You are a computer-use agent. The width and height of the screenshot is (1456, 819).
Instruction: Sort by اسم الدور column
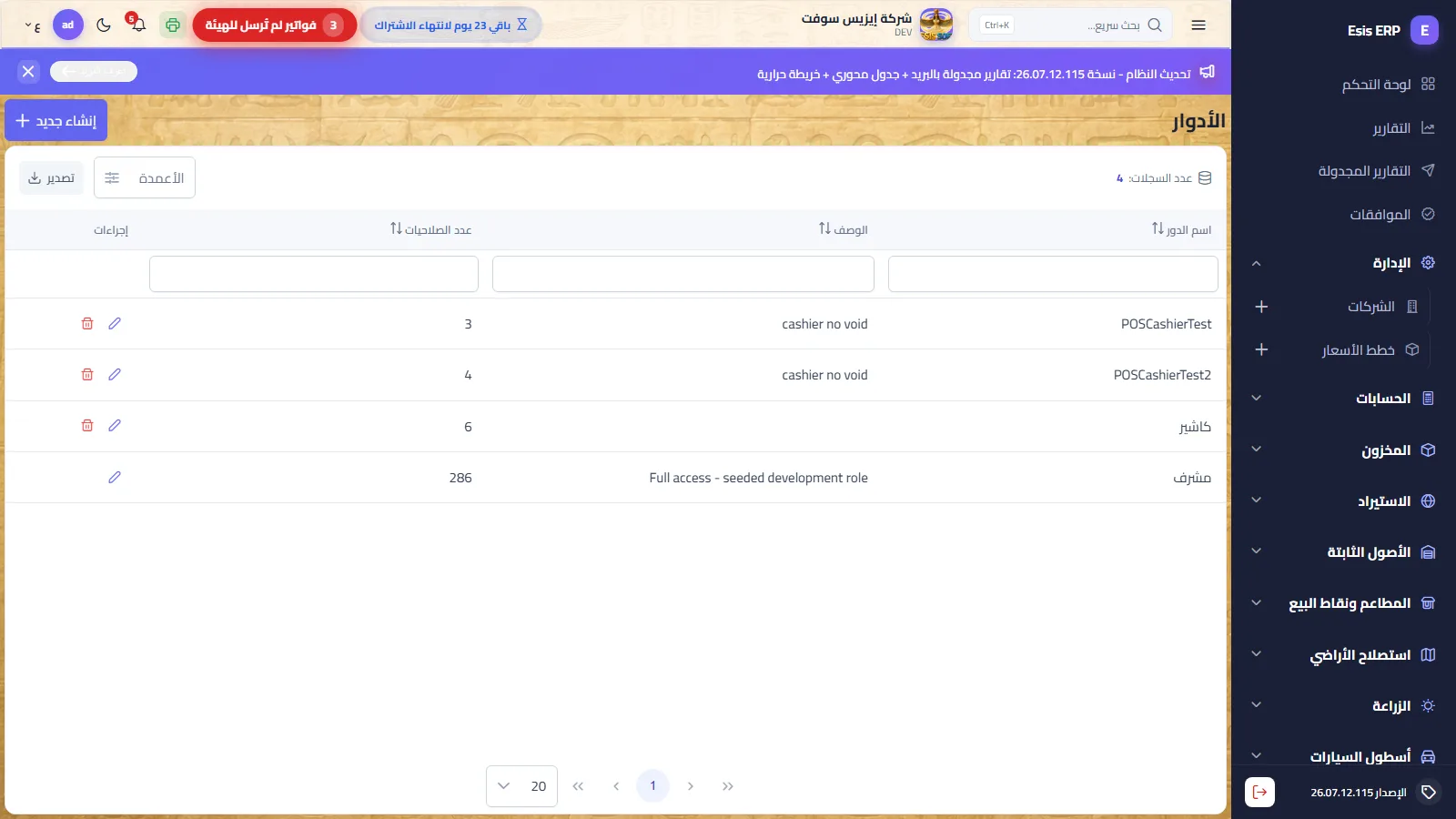1181,229
